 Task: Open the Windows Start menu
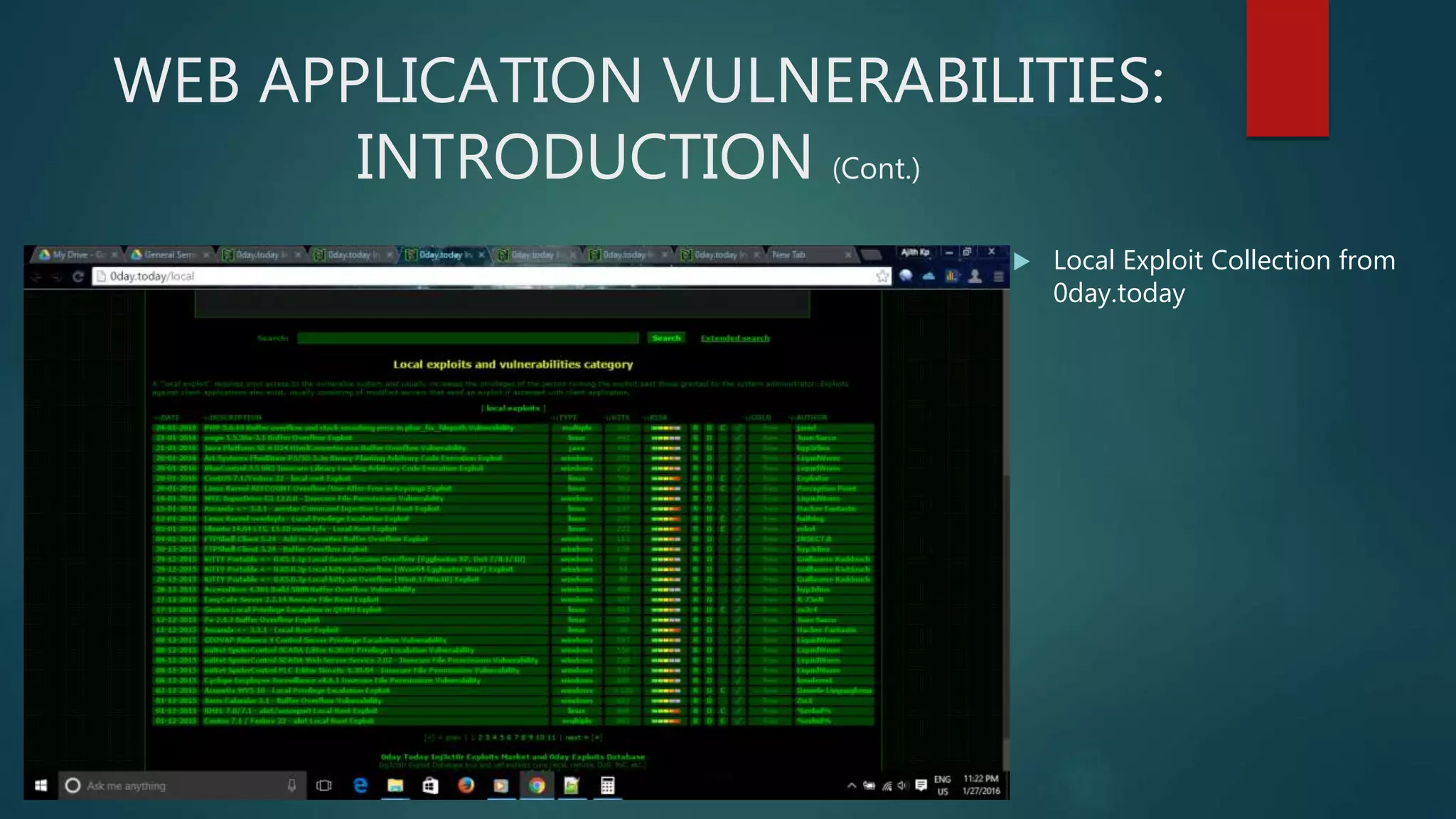pyautogui.click(x=41, y=786)
